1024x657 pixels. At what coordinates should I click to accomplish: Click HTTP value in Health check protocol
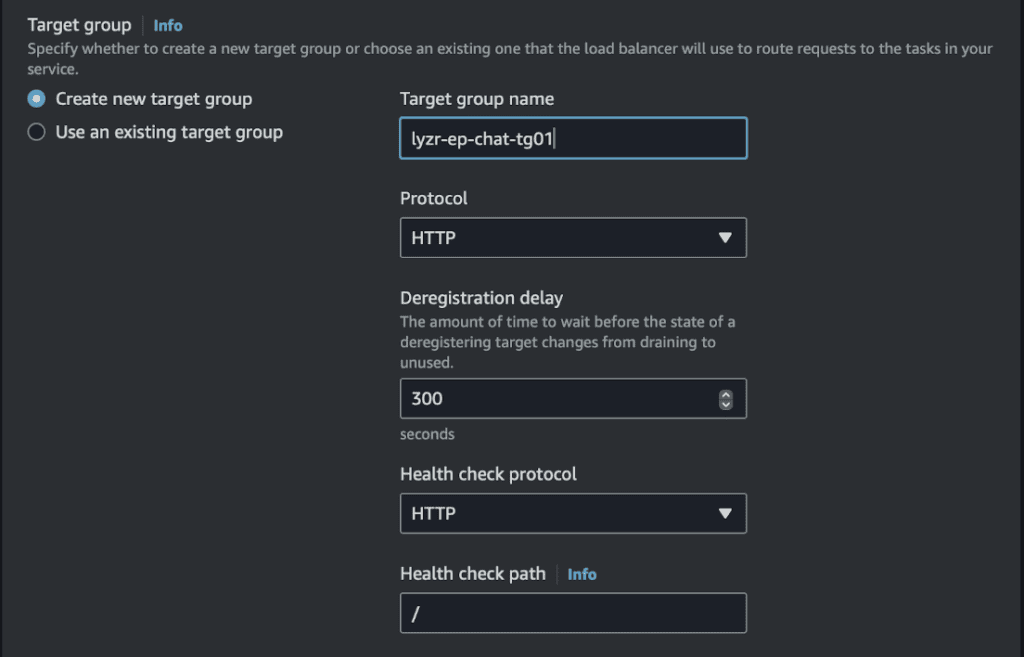[434, 513]
